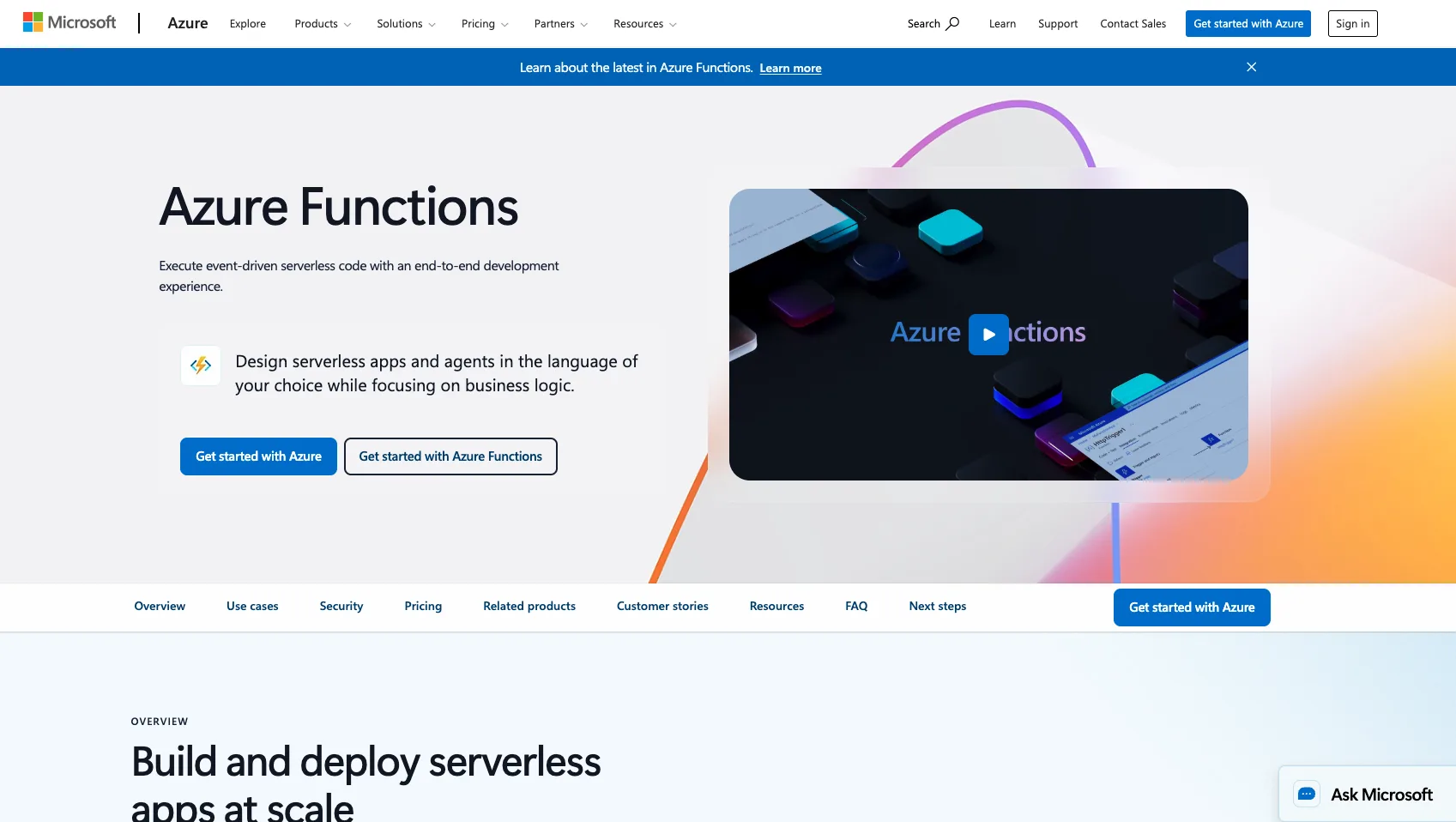1456x822 pixels.
Task: Follow the Learn more banner link
Action: point(790,68)
